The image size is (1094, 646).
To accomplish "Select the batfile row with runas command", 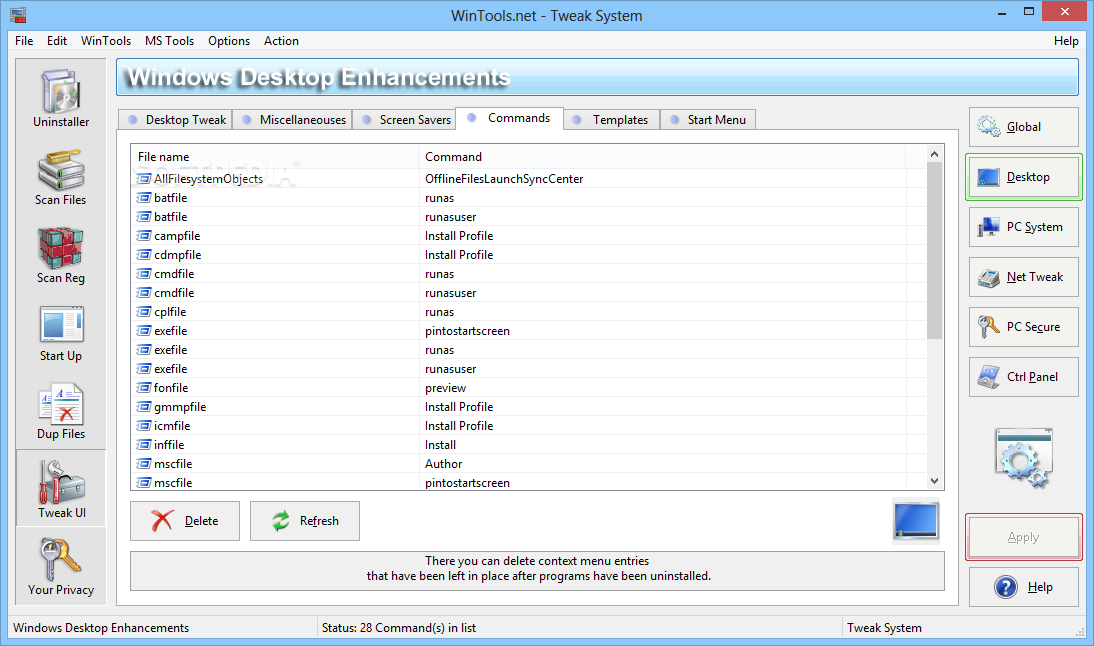I will pyautogui.click(x=528, y=198).
